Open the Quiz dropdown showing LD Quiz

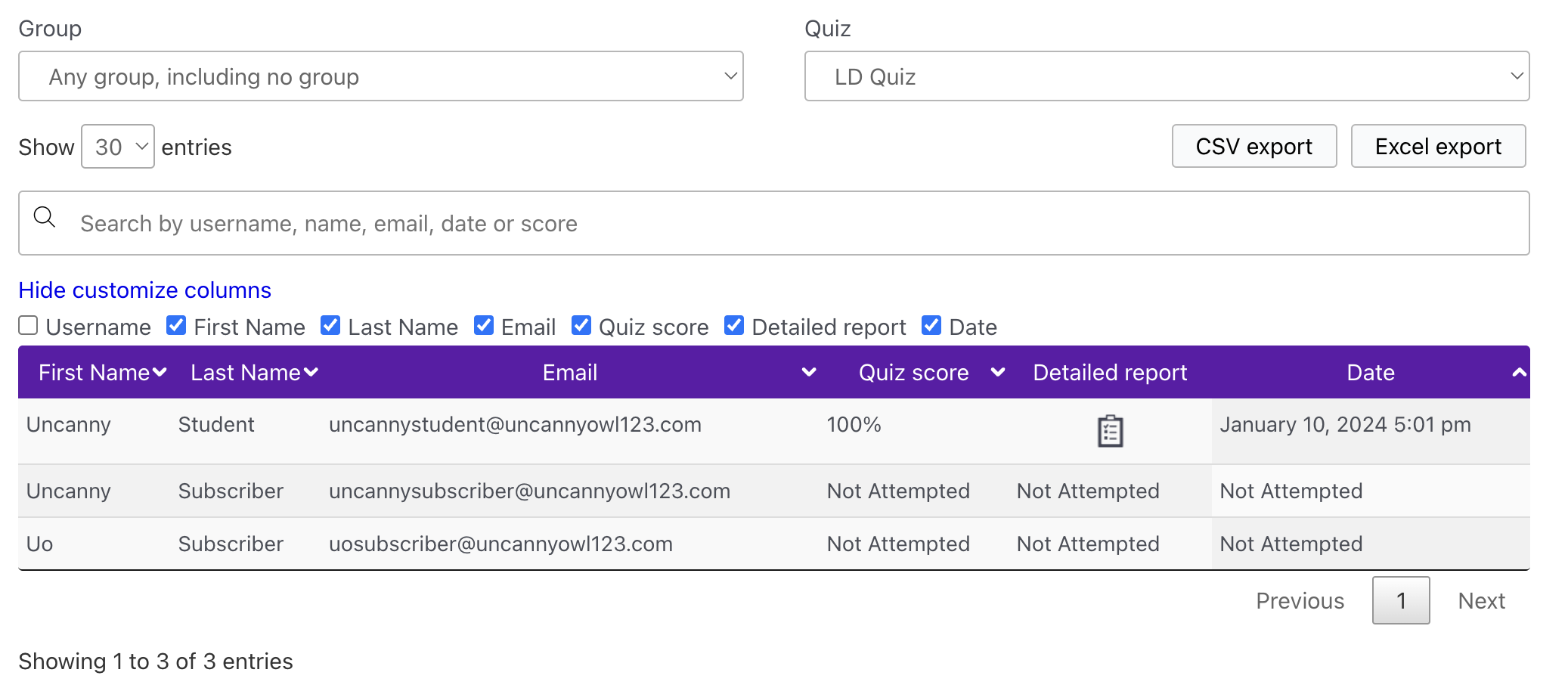coord(1166,76)
